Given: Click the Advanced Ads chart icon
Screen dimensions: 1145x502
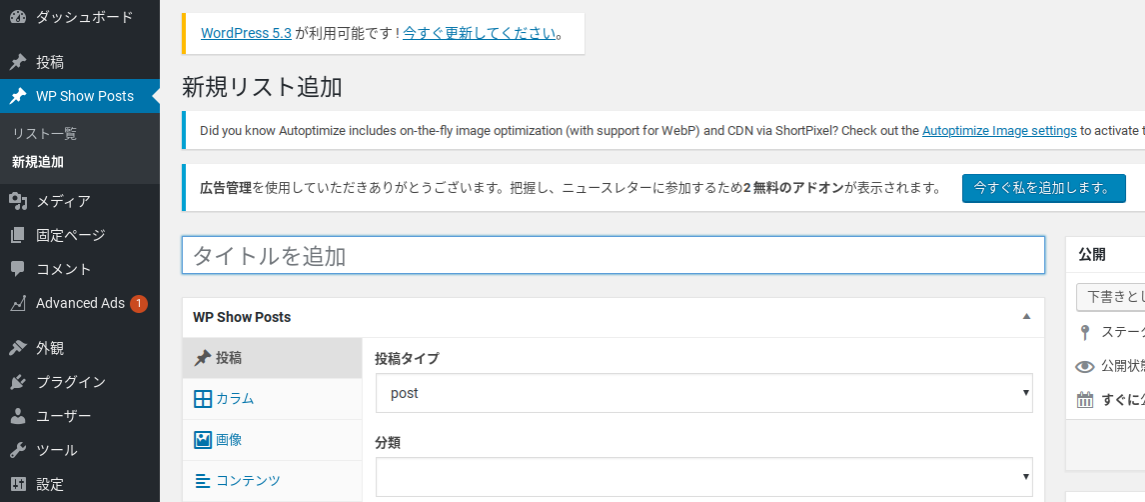Looking at the screenshot, I should [x=17, y=303].
